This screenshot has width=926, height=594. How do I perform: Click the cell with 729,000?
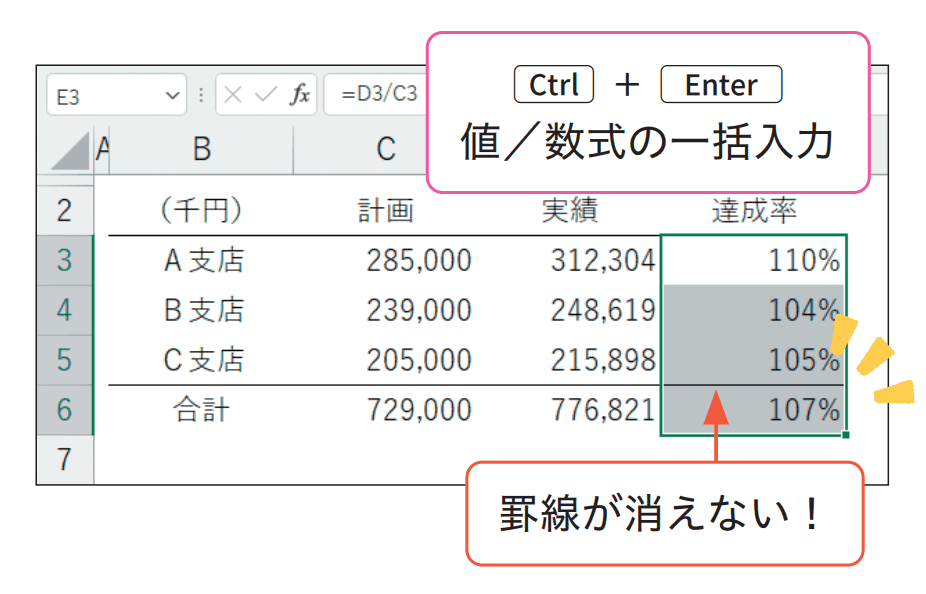click(386, 410)
